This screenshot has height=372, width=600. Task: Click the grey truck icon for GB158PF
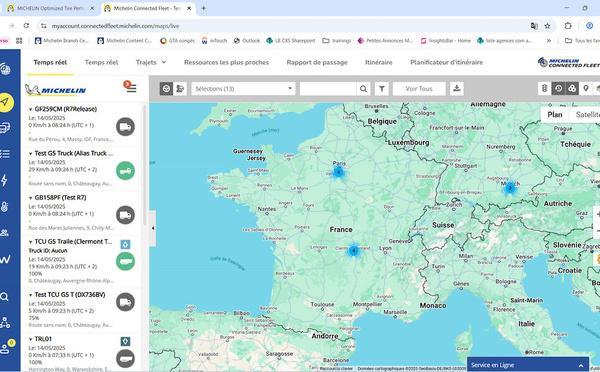126,215
